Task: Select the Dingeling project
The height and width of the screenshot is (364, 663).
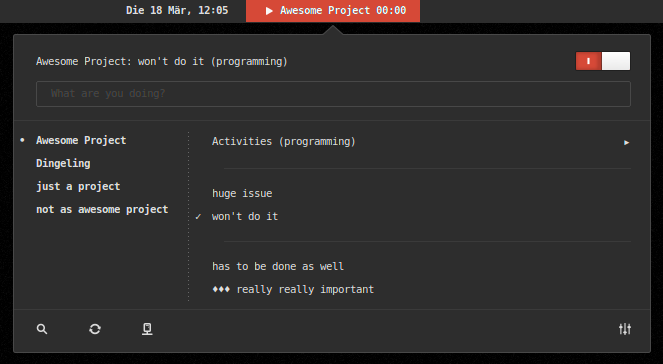Action: tap(63, 164)
